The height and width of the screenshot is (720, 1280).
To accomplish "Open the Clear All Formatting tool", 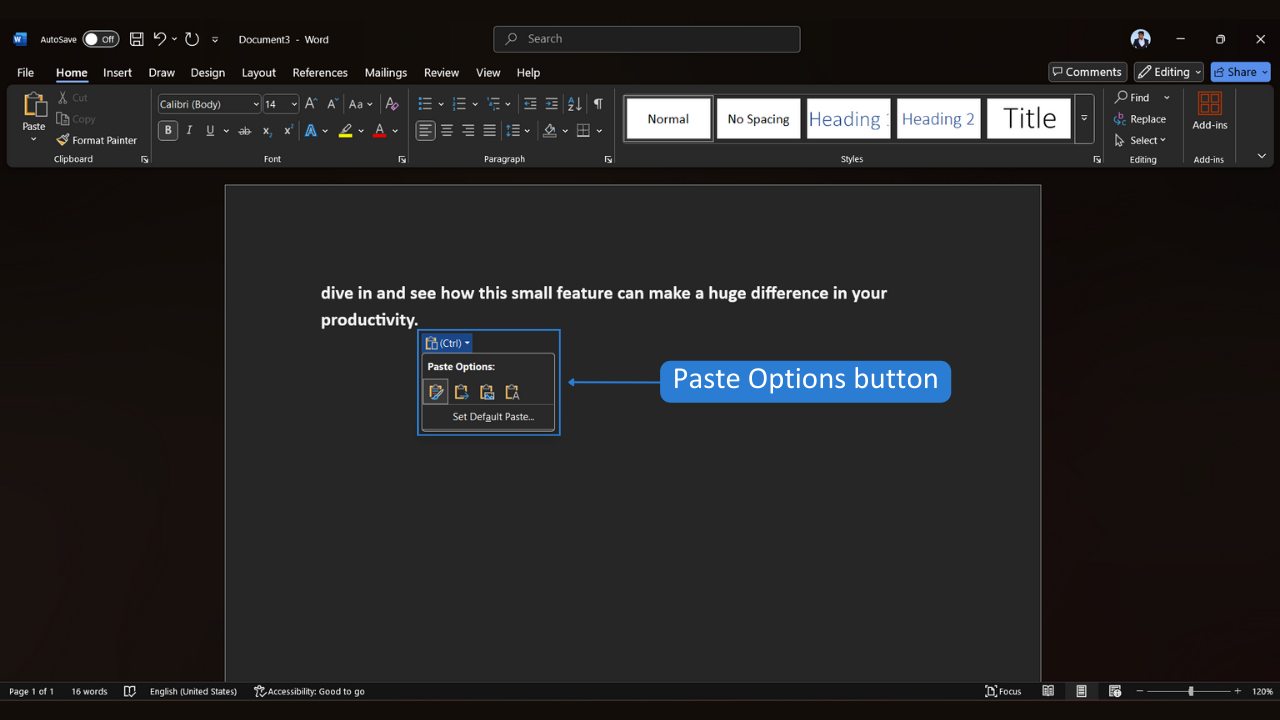I will pos(391,103).
